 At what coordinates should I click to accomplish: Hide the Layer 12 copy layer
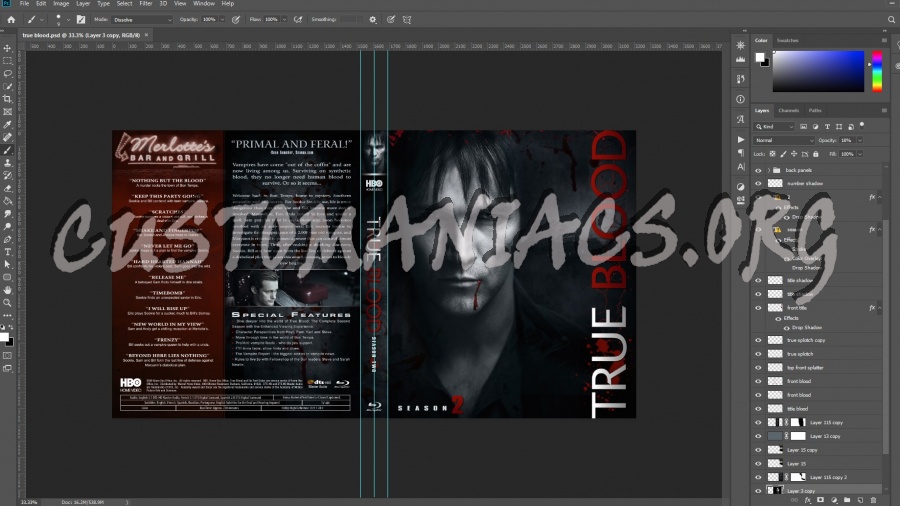point(758,437)
